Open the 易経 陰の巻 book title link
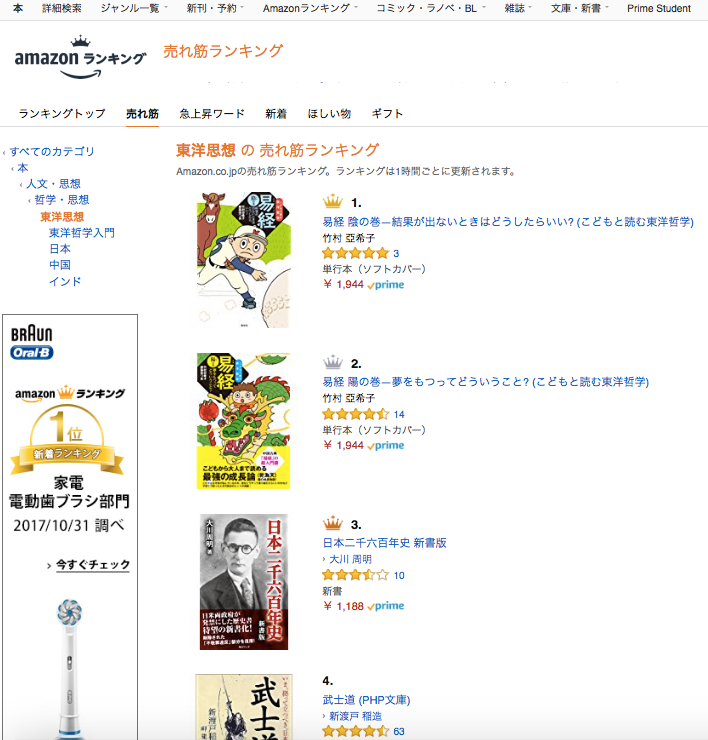The width and height of the screenshot is (708, 740). coord(508,222)
